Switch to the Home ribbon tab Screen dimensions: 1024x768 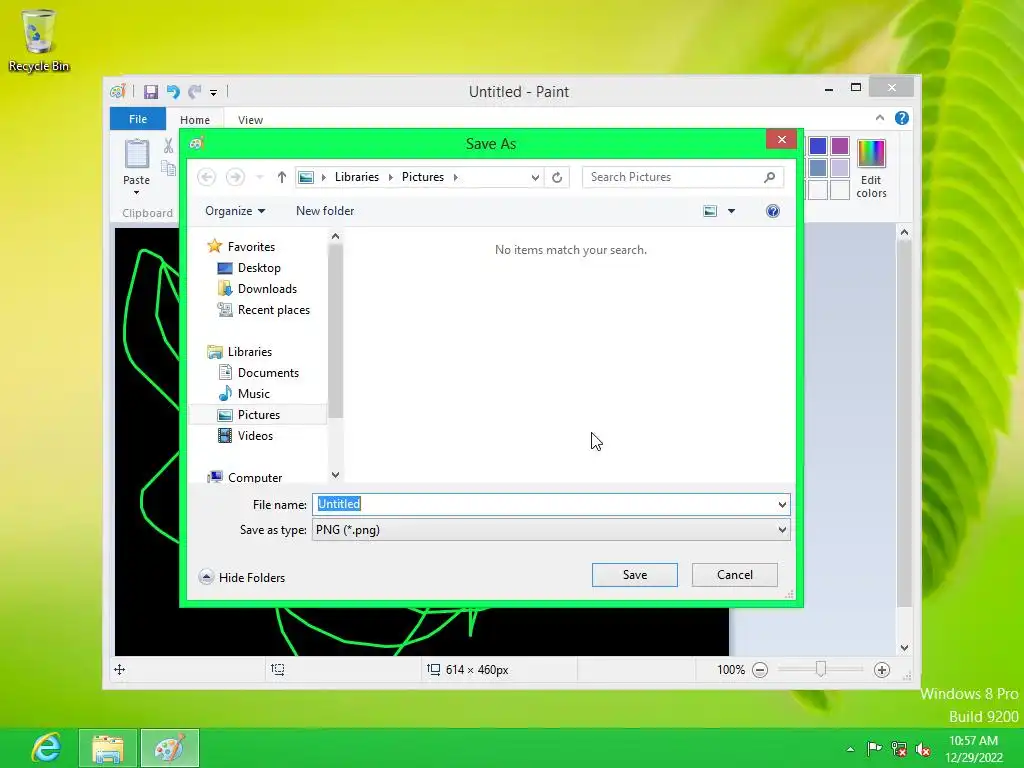coord(195,120)
